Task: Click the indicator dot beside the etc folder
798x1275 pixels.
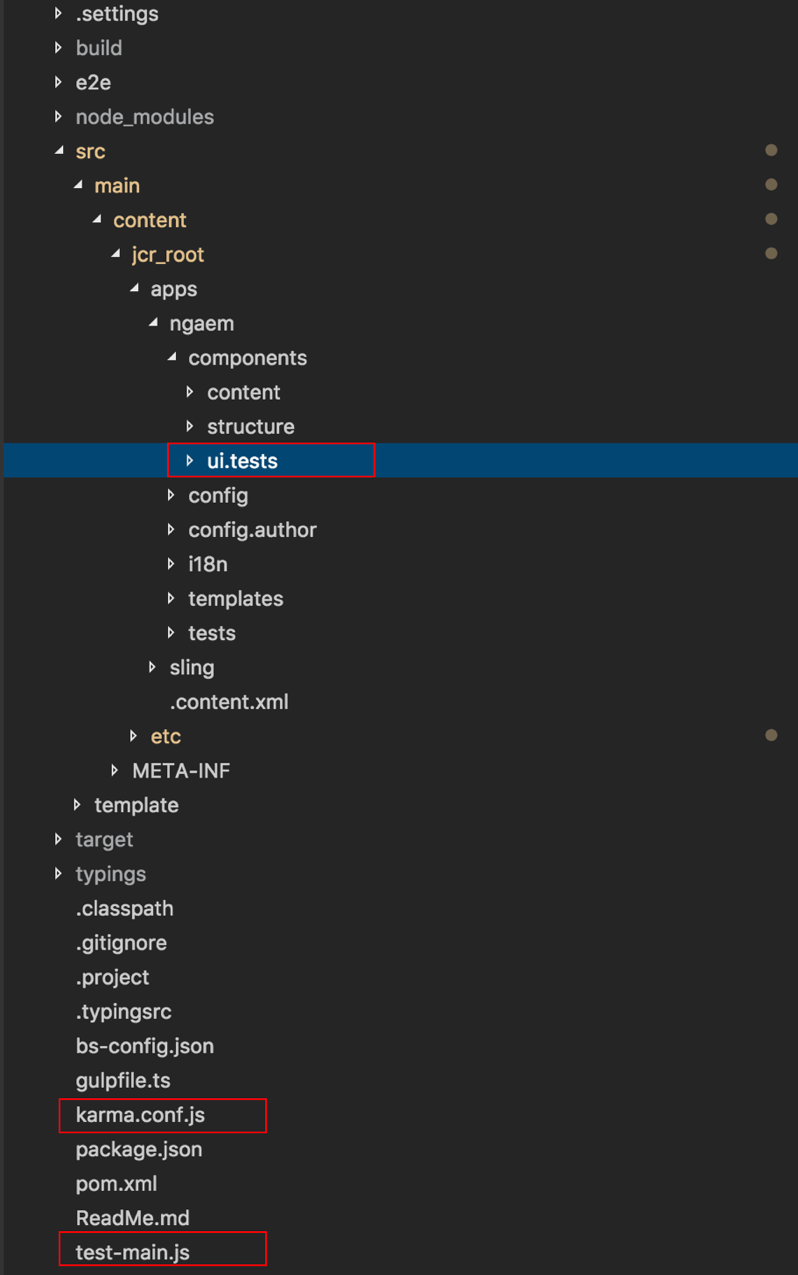Action: (x=771, y=735)
